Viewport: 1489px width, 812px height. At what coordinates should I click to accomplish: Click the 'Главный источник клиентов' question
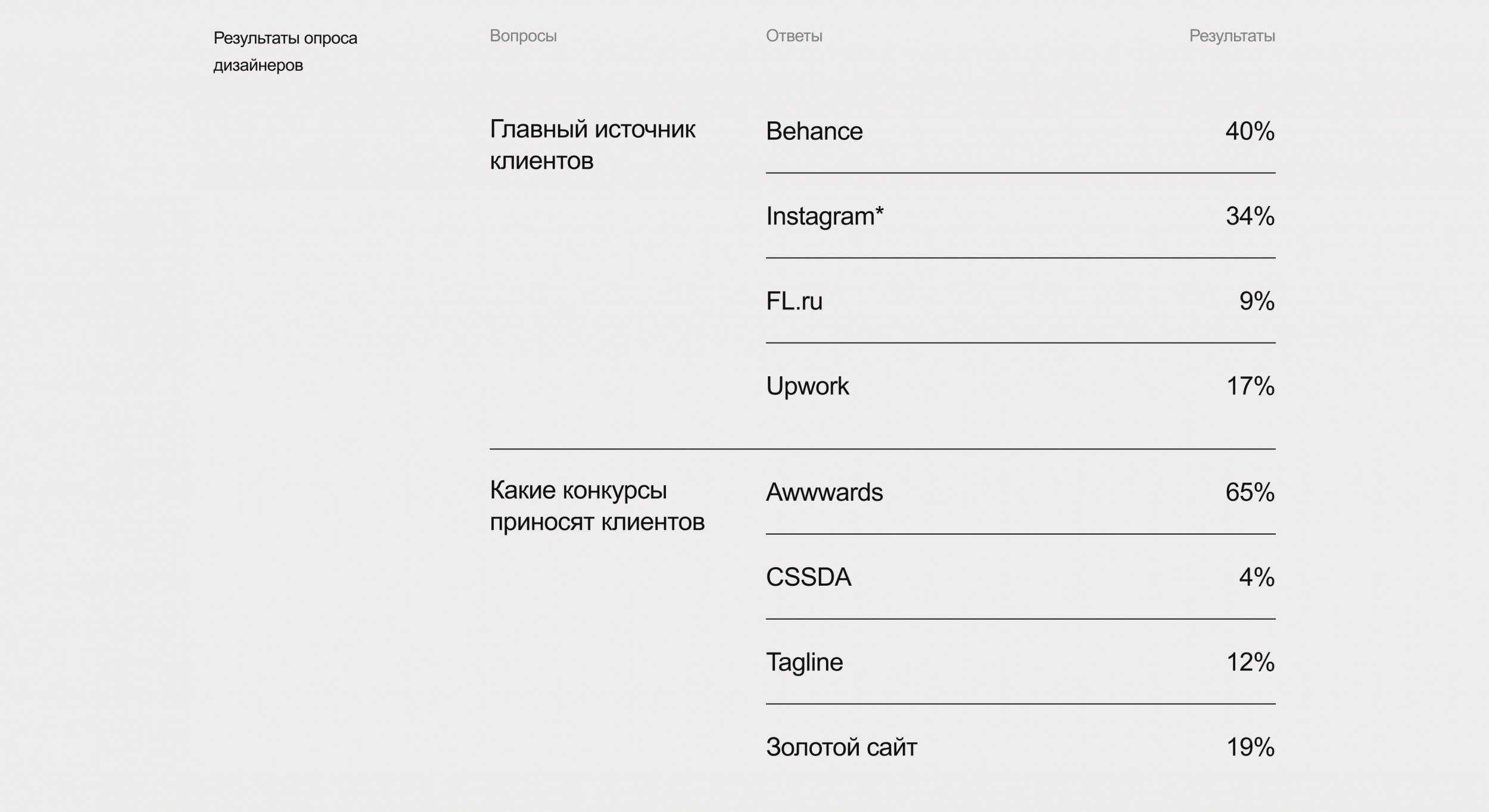tap(592, 145)
